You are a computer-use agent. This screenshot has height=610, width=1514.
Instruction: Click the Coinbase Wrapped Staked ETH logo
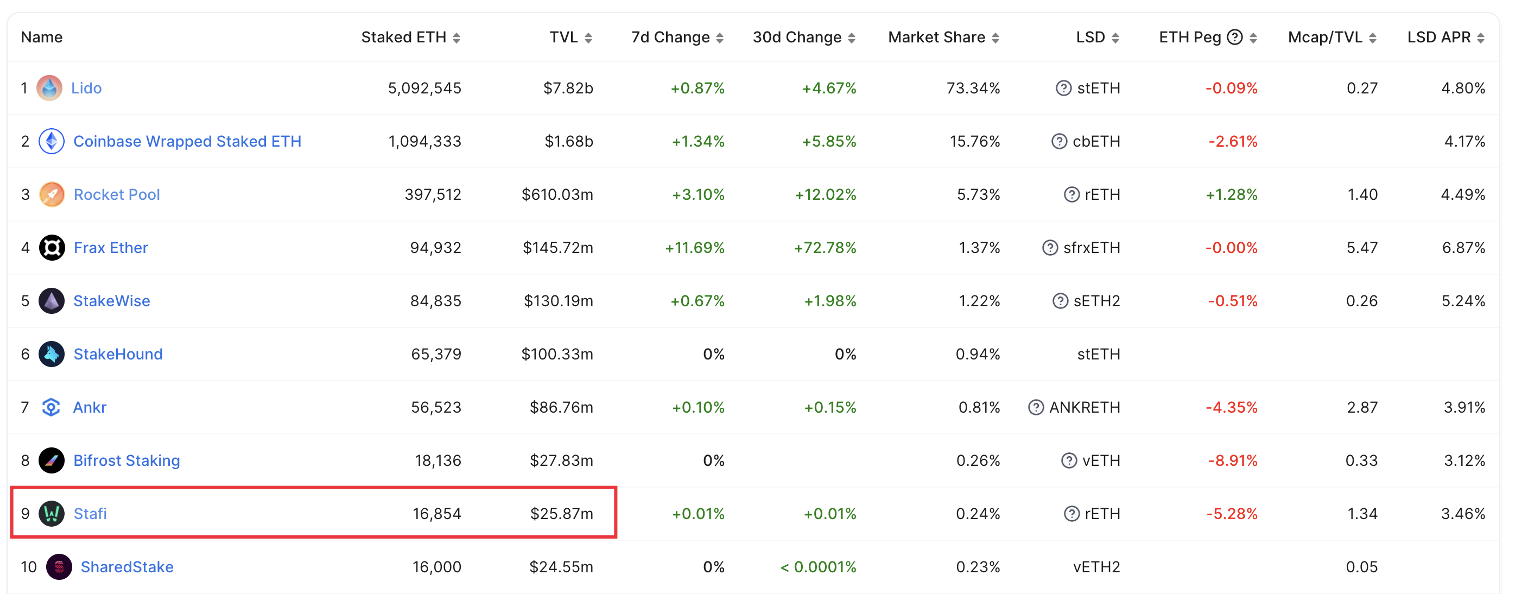pyautogui.click(x=51, y=141)
